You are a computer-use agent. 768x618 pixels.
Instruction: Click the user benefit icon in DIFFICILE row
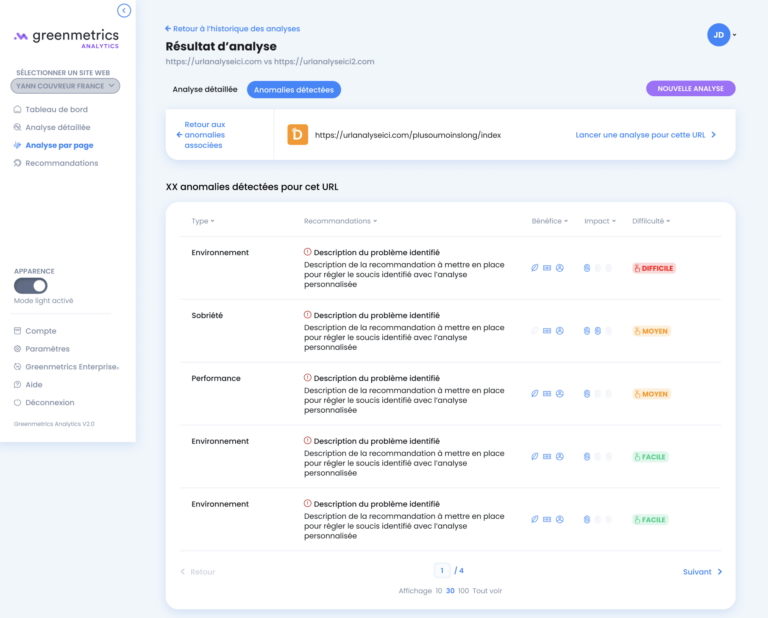pyautogui.click(x=560, y=268)
